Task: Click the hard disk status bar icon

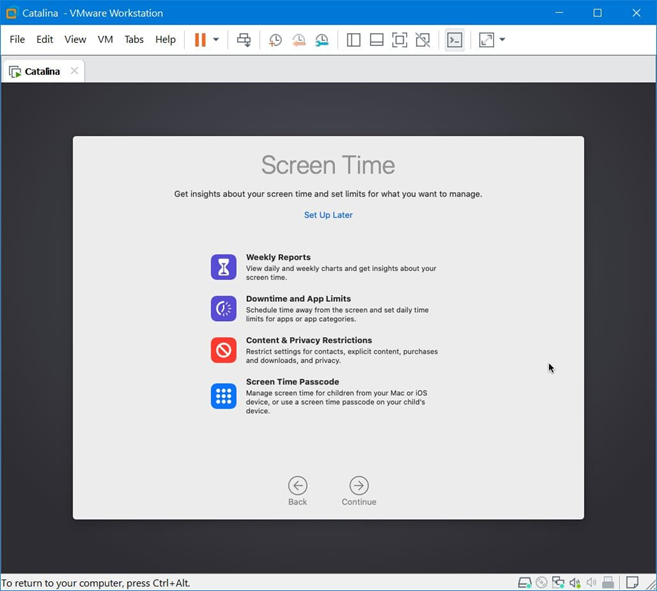Action: (525, 582)
